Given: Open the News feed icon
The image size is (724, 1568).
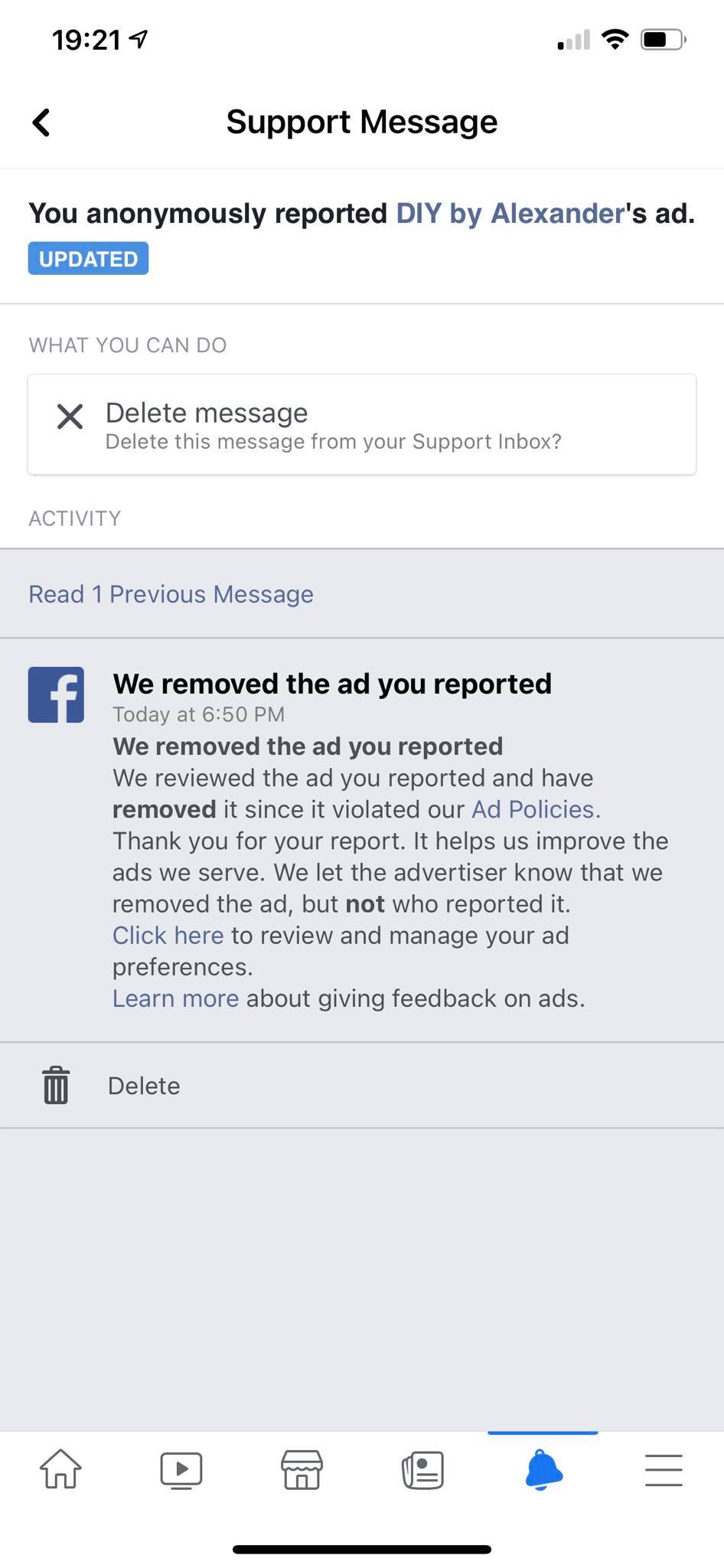Looking at the screenshot, I should point(422,1469).
